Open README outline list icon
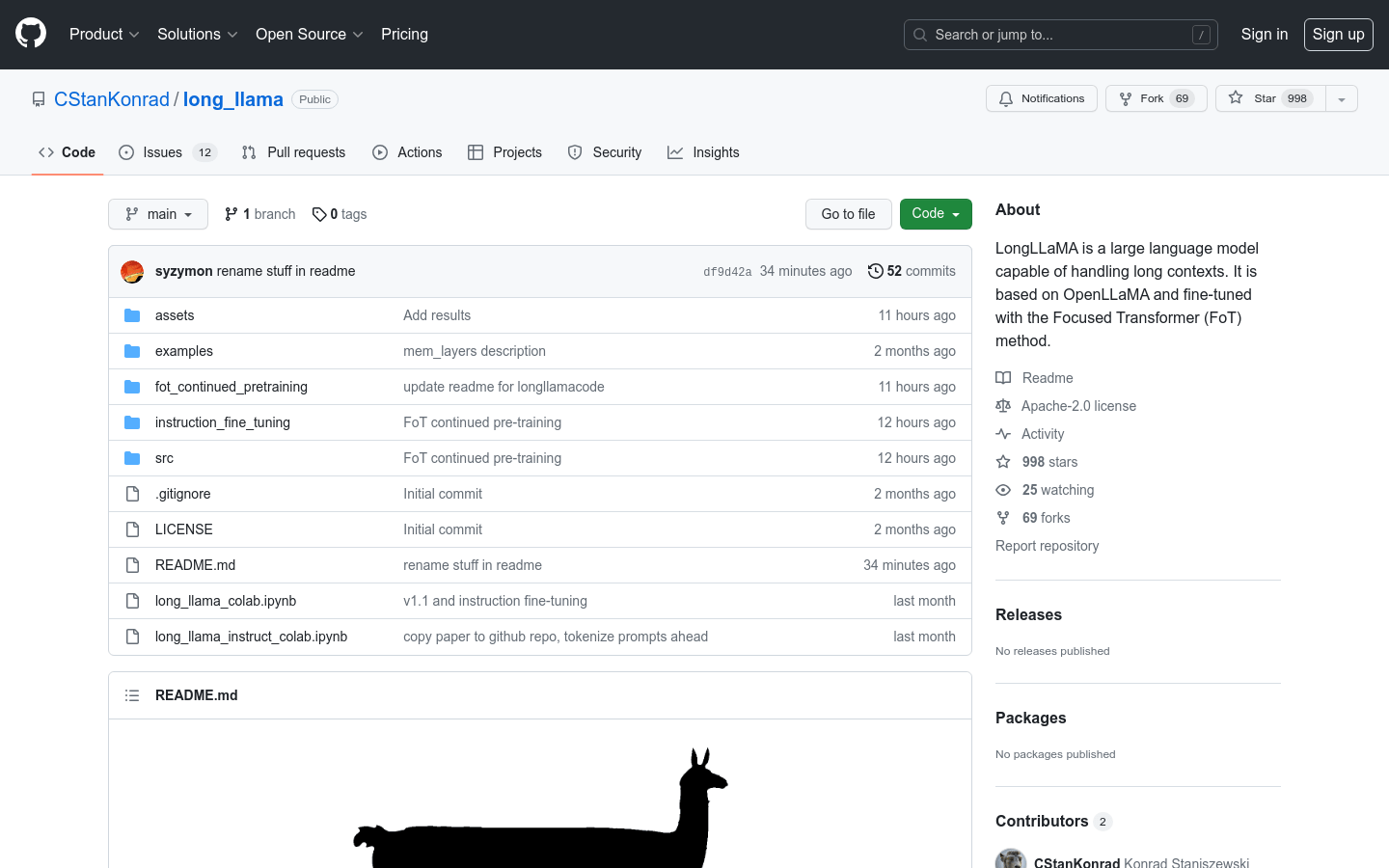The height and width of the screenshot is (868, 1389). 132,695
